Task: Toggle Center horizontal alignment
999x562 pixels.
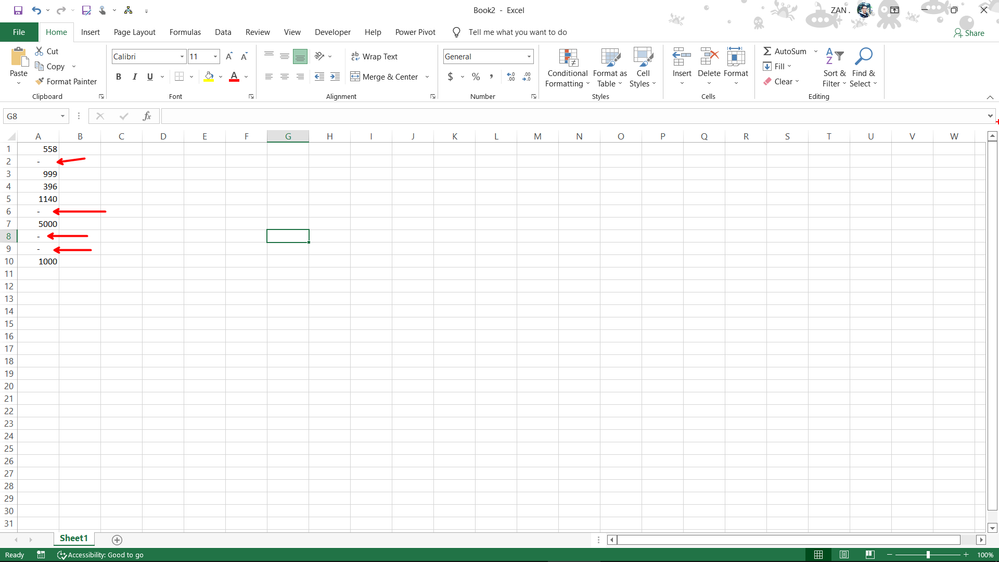Action: click(x=284, y=76)
